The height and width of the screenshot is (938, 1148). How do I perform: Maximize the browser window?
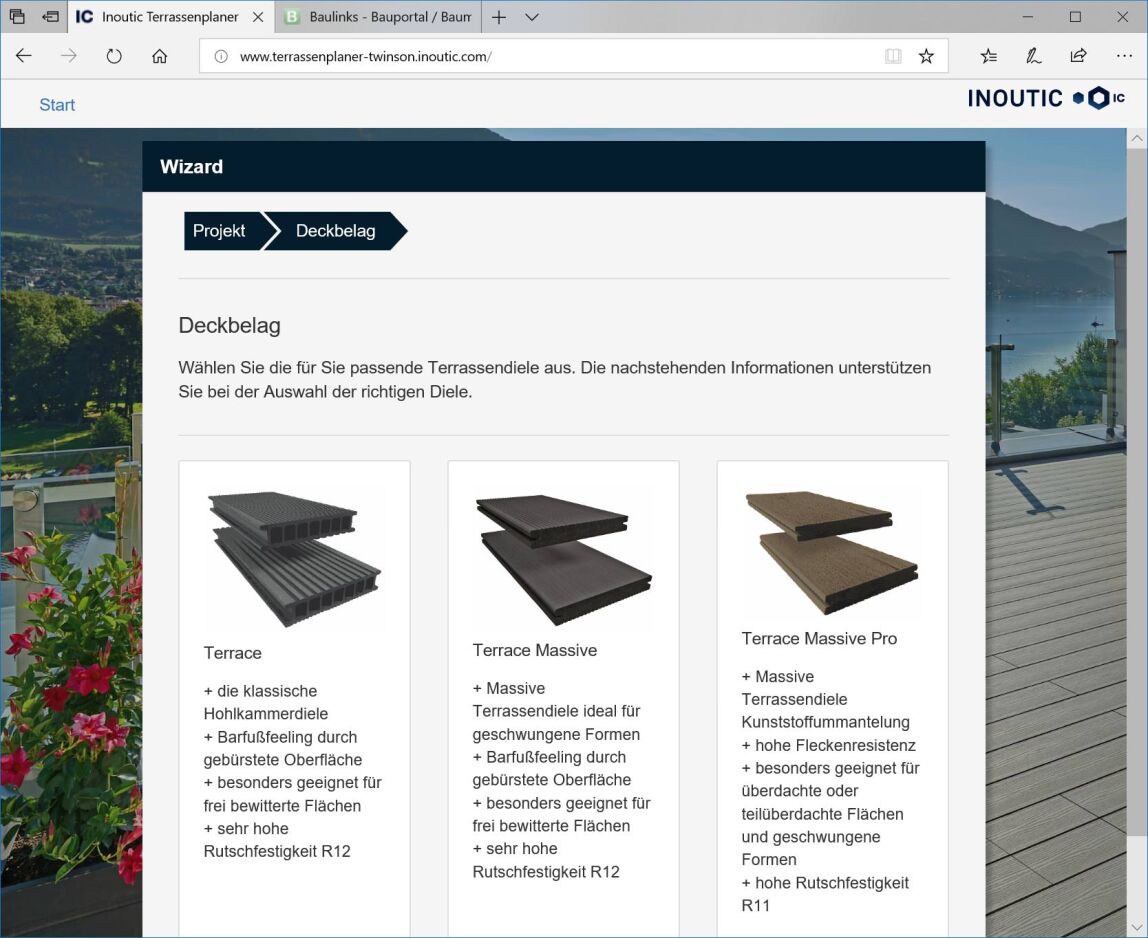(1075, 17)
